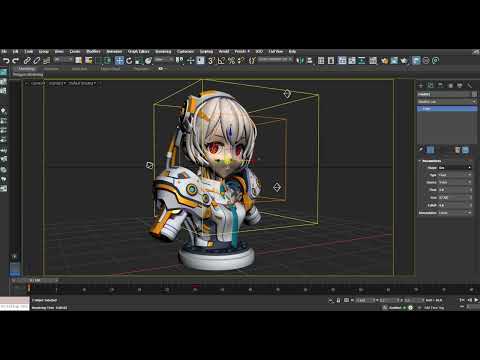Open the Edit menu

[15, 51]
